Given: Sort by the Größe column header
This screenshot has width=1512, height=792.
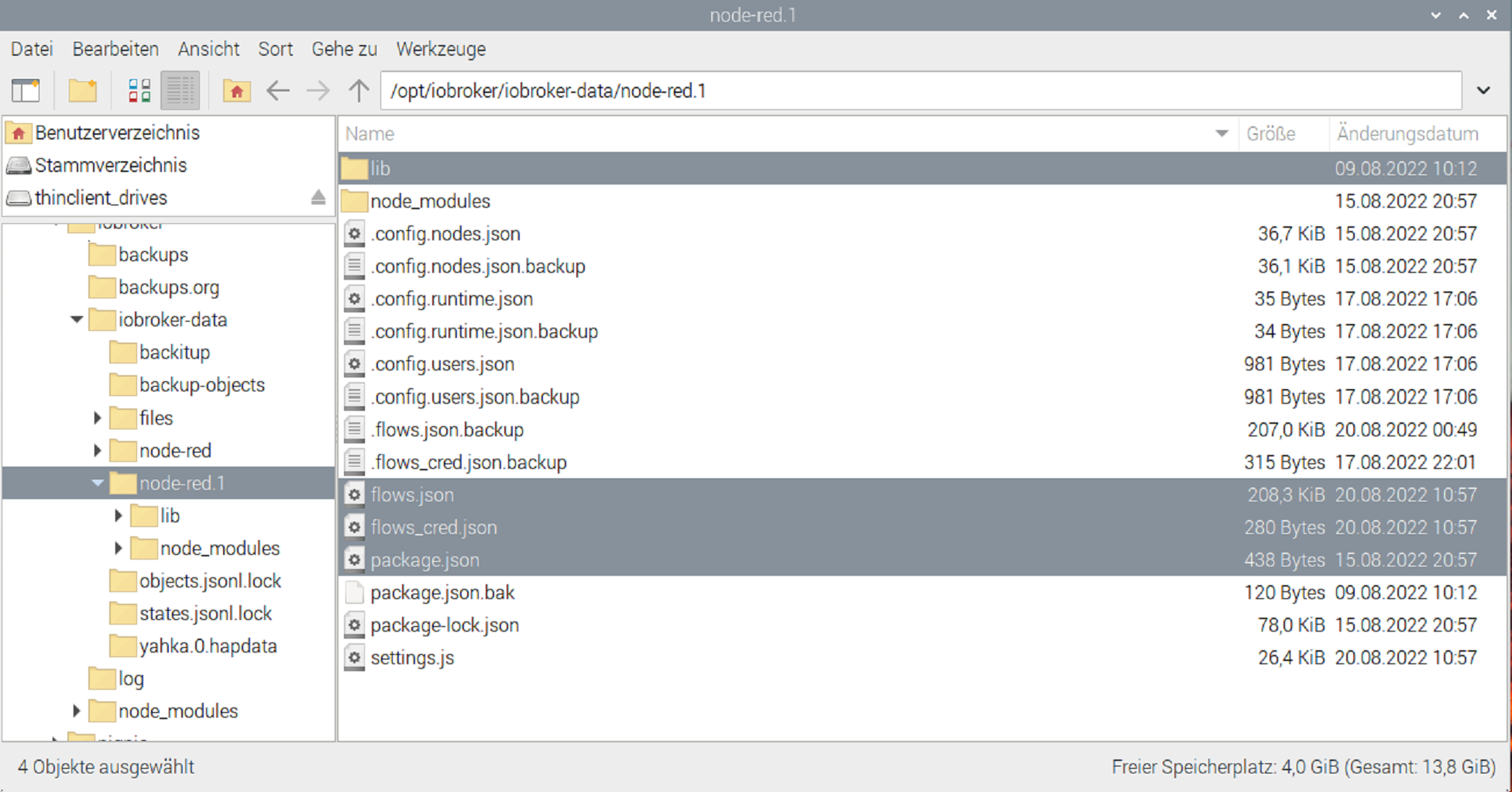Looking at the screenshot, I should pos(1283,133).
